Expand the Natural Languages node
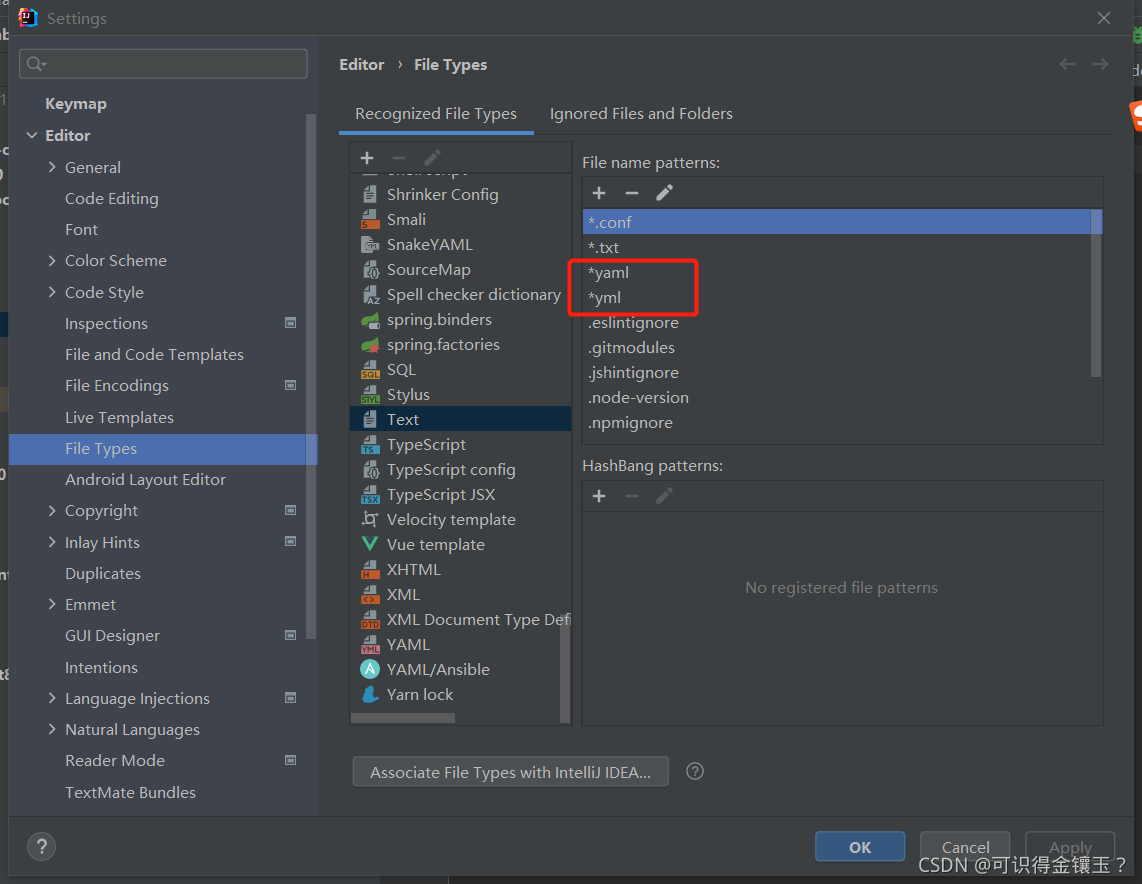The image size is (1142, 884). tap(52, 729)
